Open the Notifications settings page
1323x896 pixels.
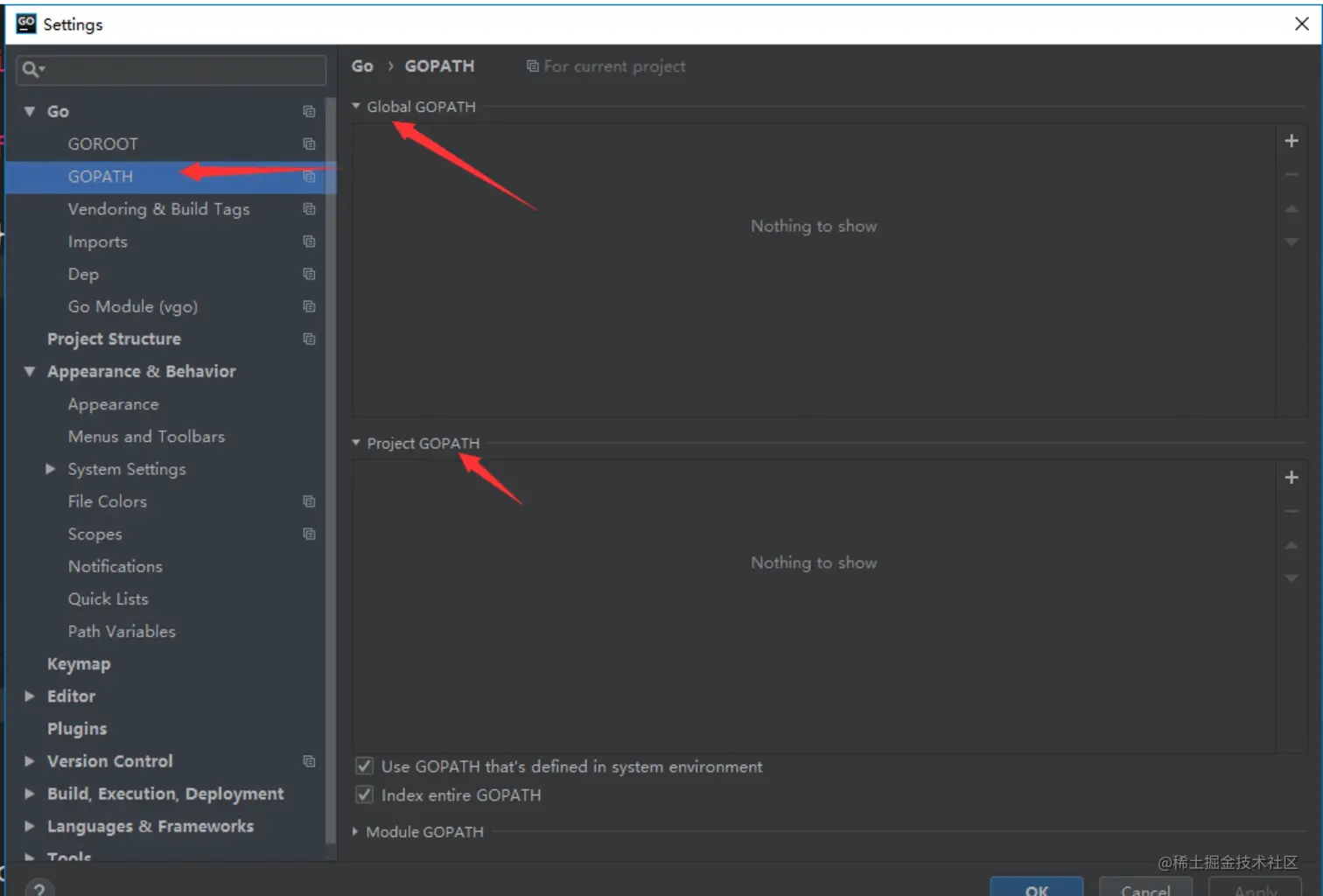pyautogui.click(x=115, y=566)
